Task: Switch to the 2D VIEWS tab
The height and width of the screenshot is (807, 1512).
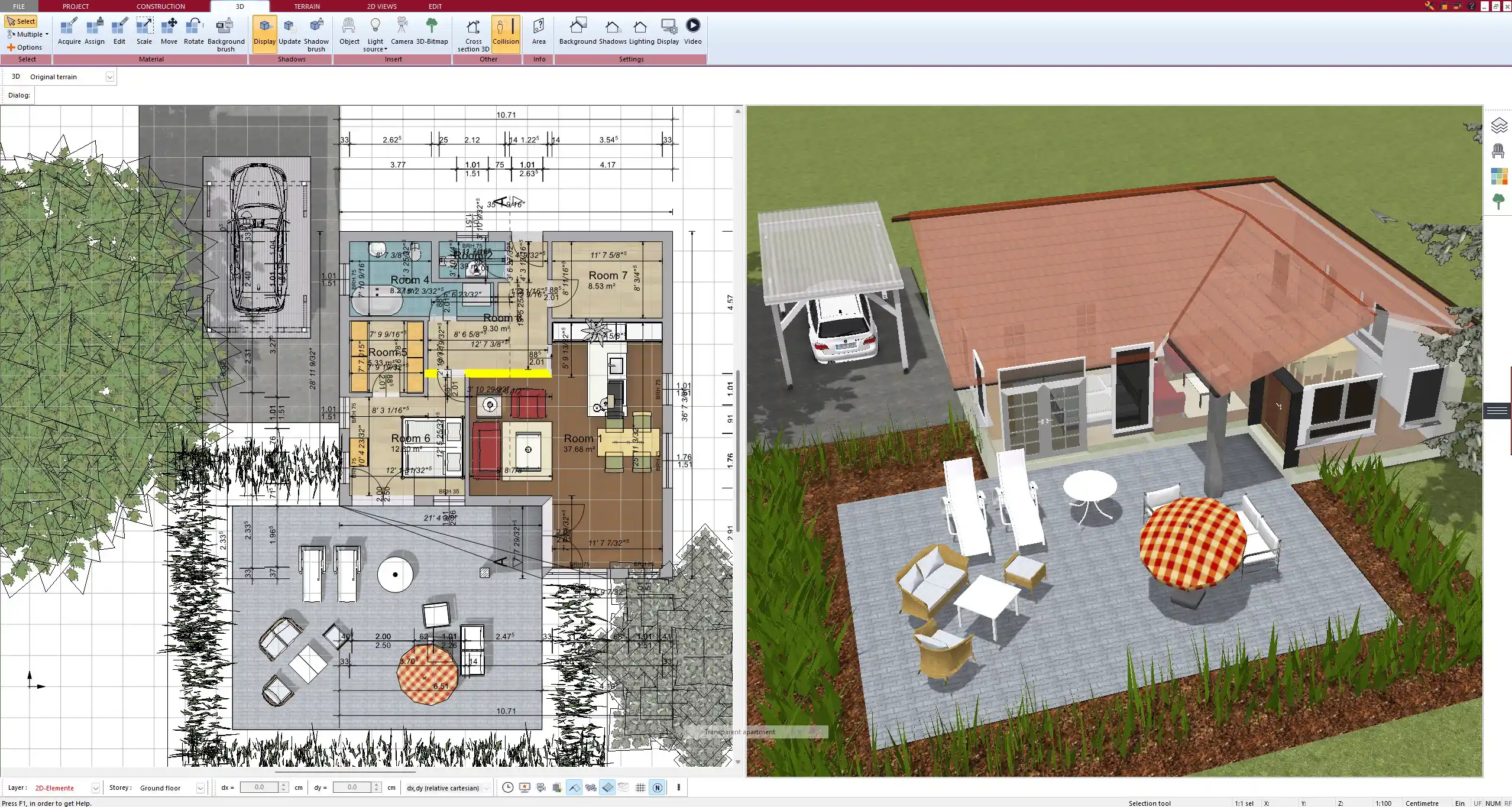Action: coord(382,7)
